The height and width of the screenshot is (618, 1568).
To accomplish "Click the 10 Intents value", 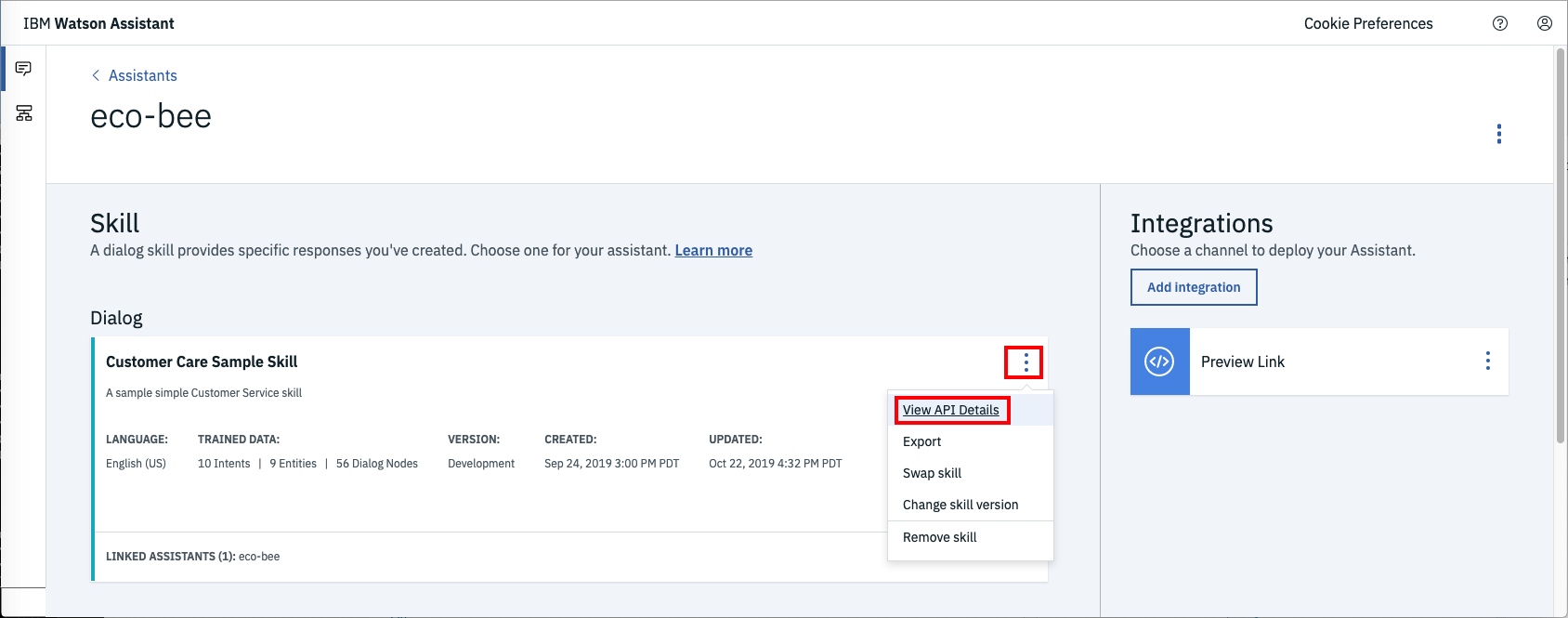I will point(224,464).
